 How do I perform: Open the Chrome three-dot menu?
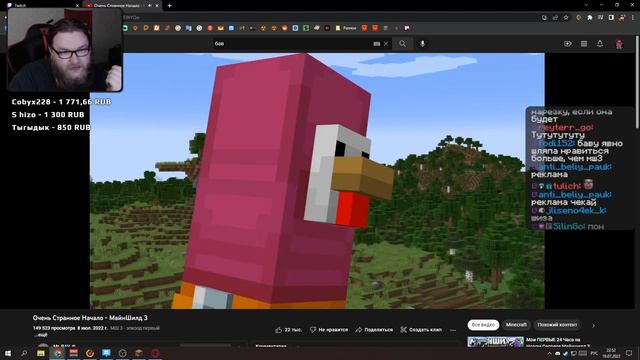pos(633,18)
